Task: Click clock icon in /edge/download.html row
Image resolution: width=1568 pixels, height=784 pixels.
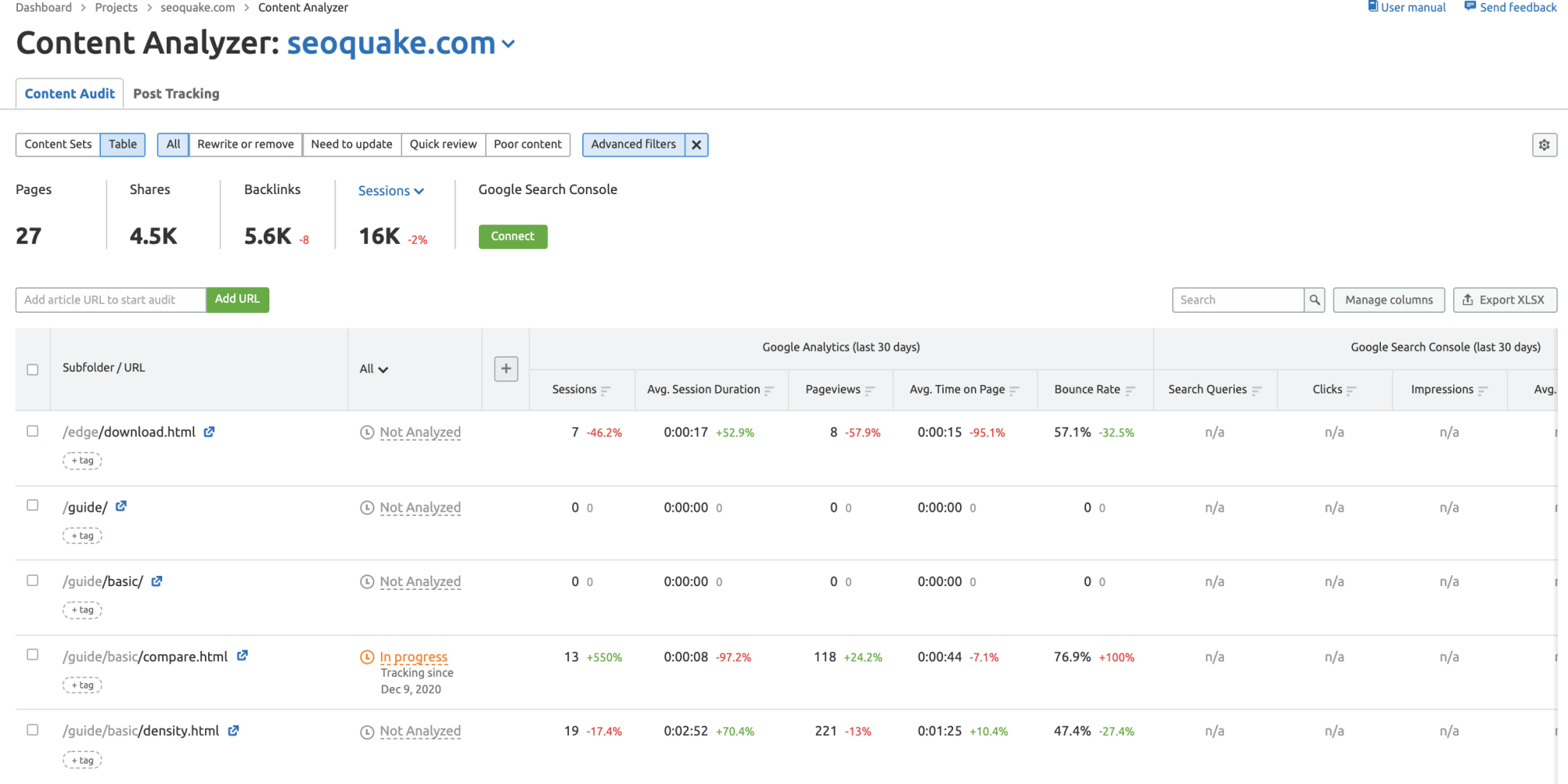Action: pyautogui.click(x=367, y=432)
